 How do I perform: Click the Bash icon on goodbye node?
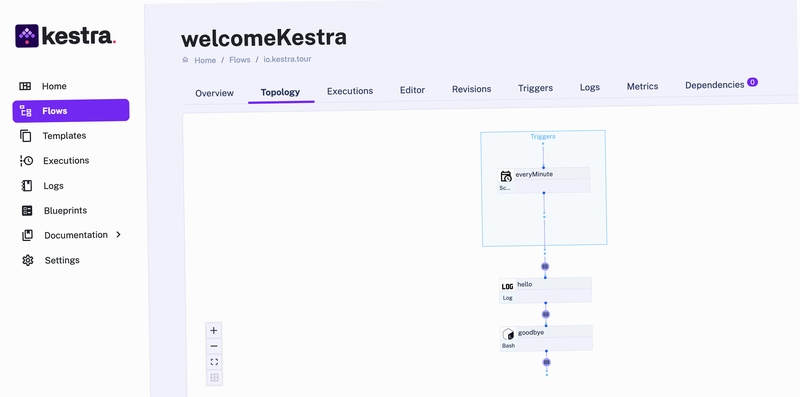click(x=508, y=334)
